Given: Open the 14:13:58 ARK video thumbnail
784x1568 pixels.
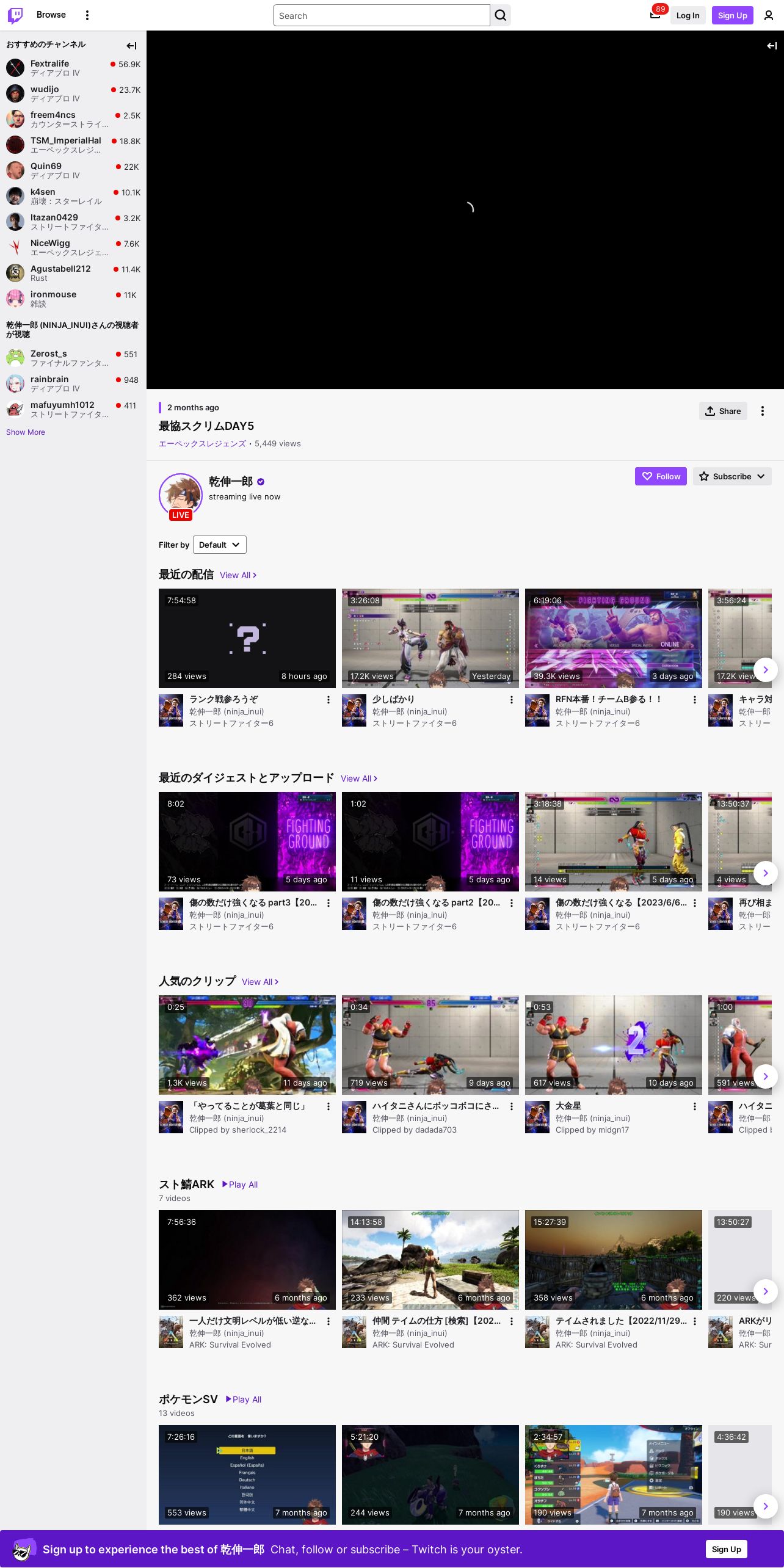Looking at the screenshot, I should 430,1260.
